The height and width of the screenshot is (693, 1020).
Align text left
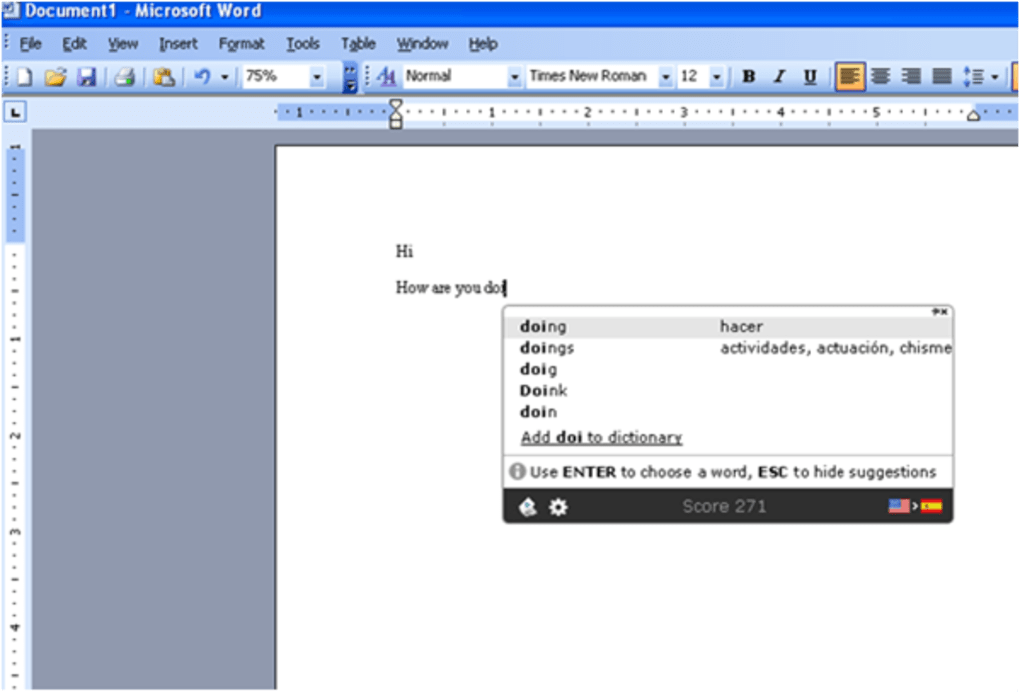[x=849, y=77]
